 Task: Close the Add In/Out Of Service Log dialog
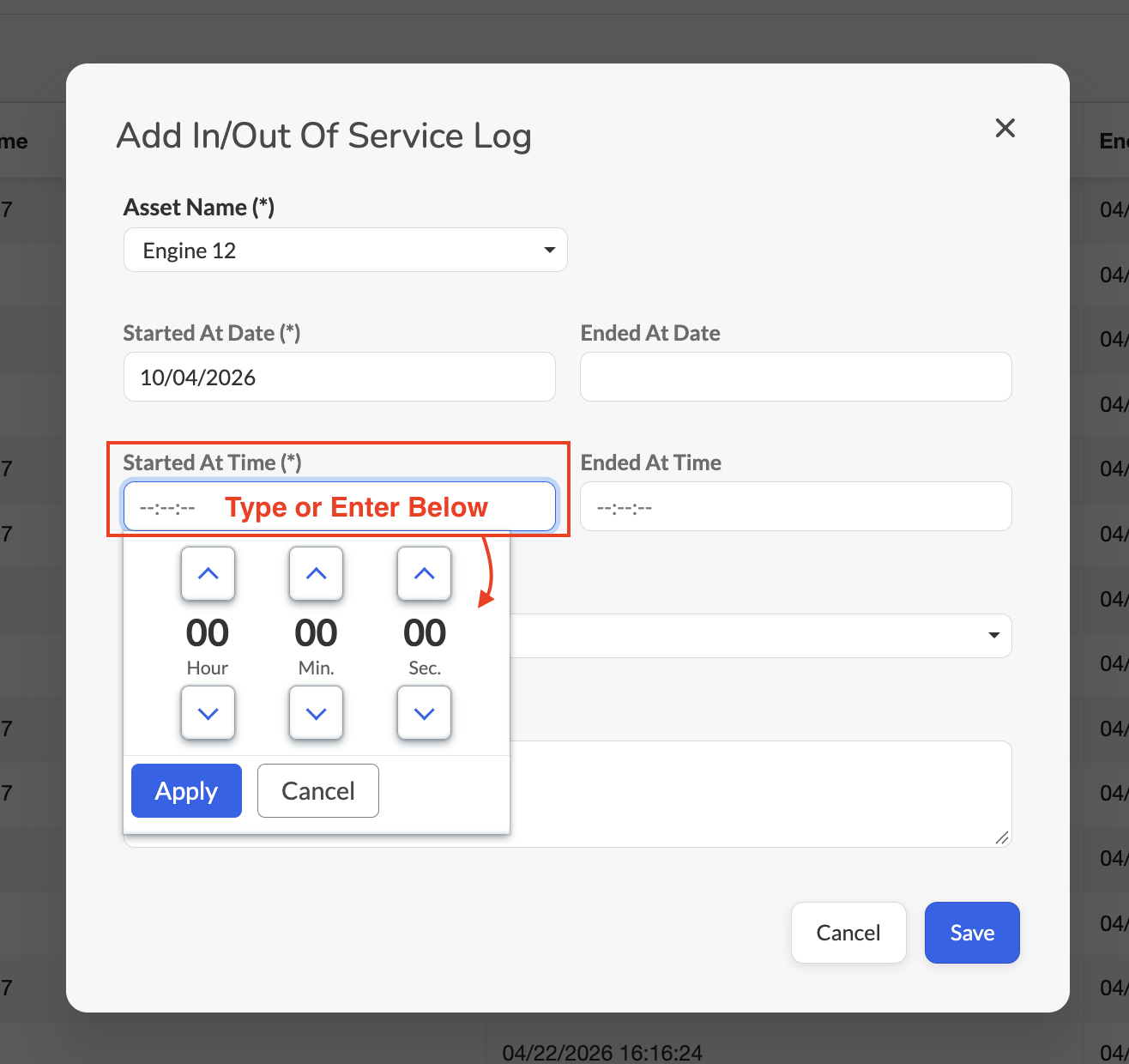[1005, 128]
